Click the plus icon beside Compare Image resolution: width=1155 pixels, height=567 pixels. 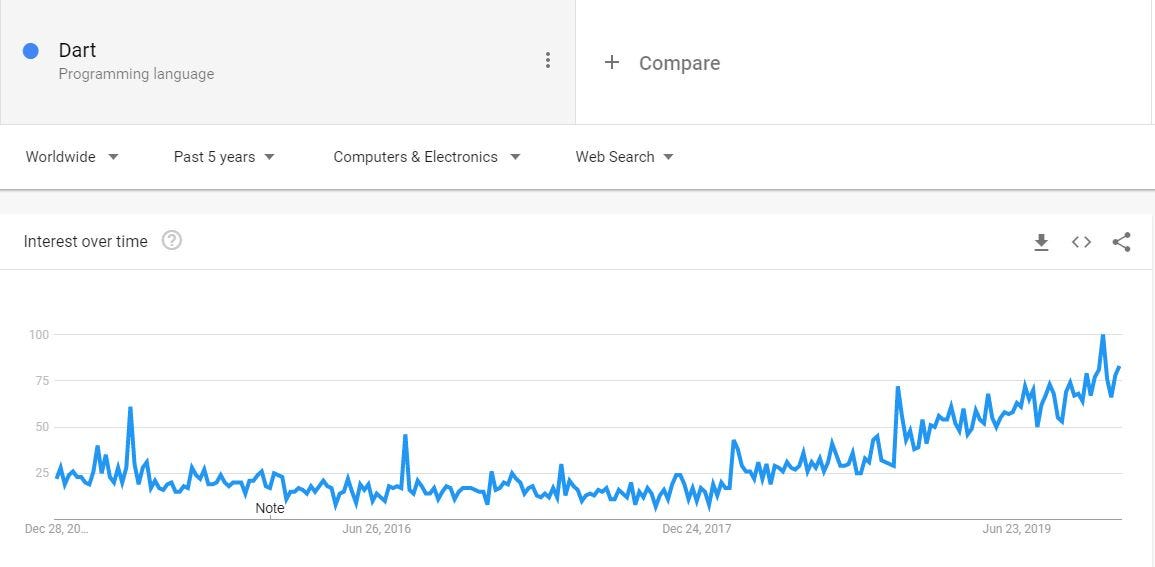[x=611, y=63]
